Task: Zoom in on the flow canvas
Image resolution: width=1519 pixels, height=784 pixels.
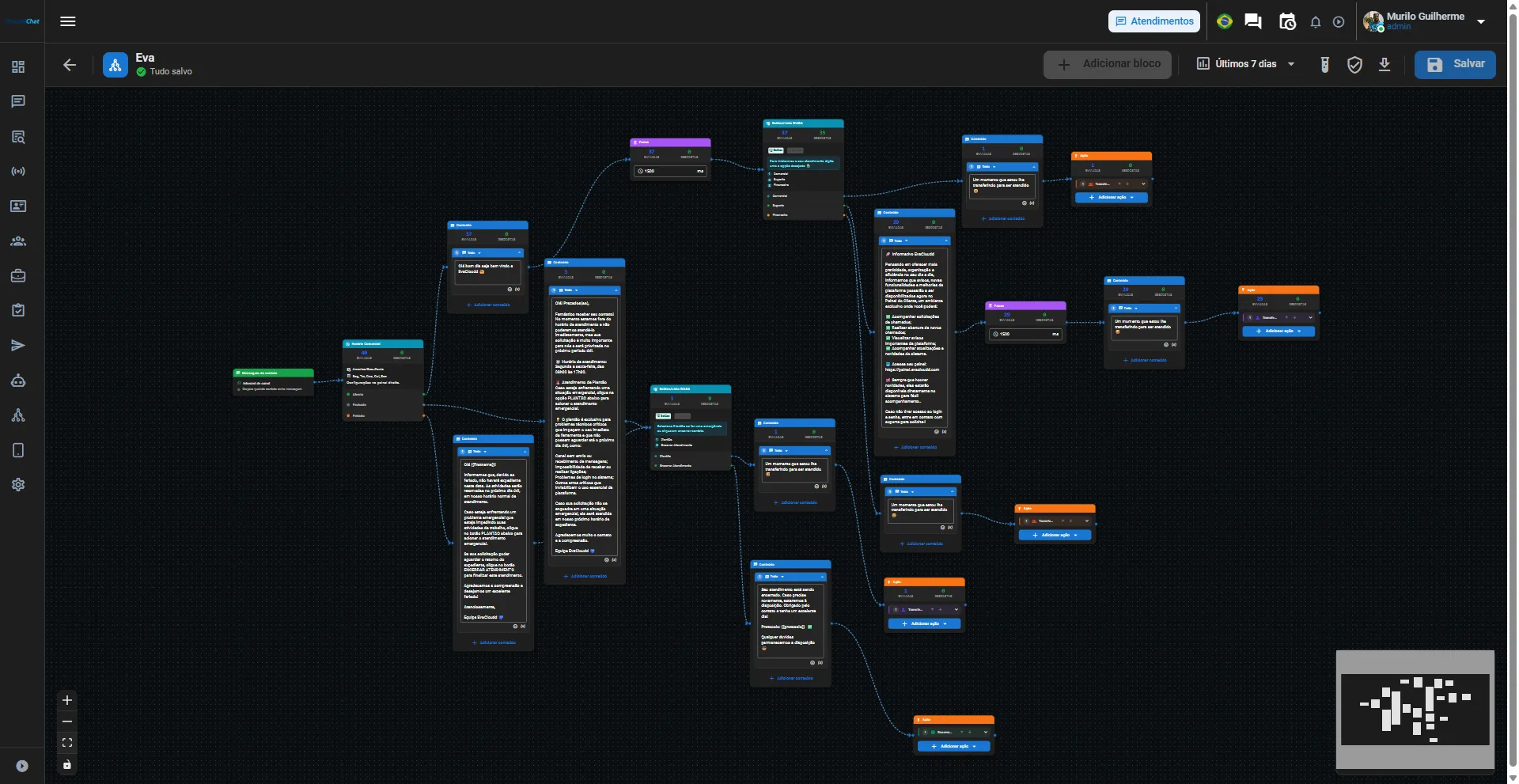Action: tap(67, 700)
